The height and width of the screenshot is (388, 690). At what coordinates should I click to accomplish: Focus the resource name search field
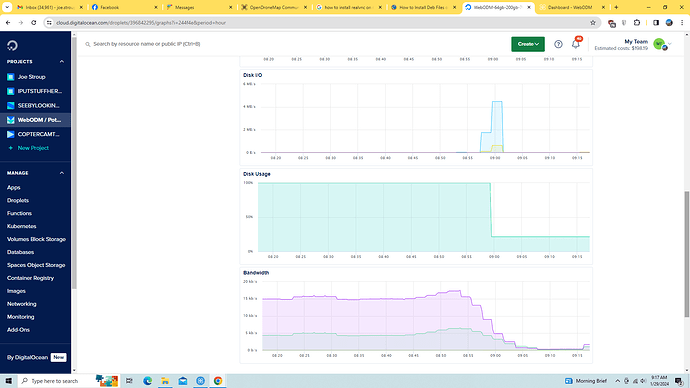(147, 44)
